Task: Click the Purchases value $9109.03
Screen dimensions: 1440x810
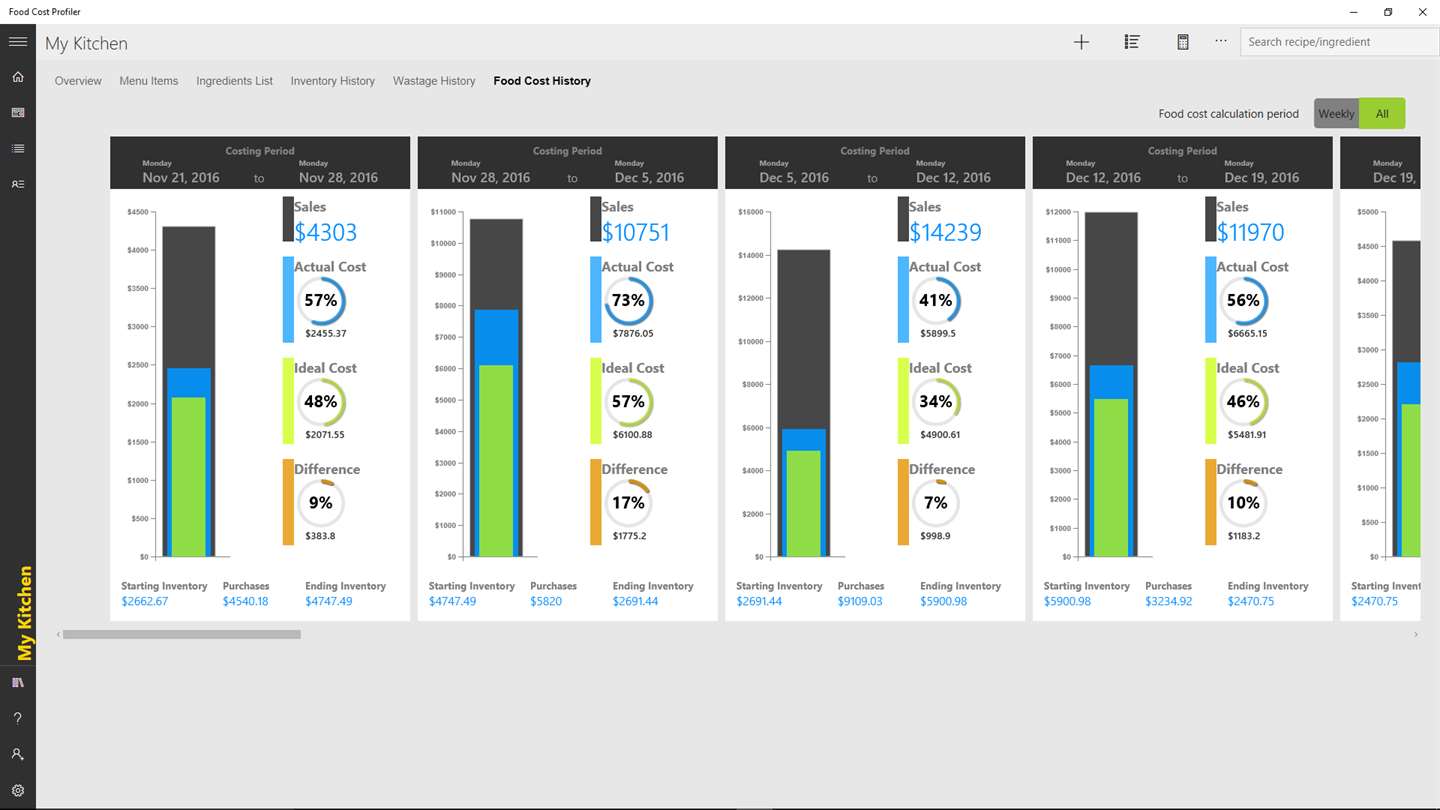Action: coord(861,602)
